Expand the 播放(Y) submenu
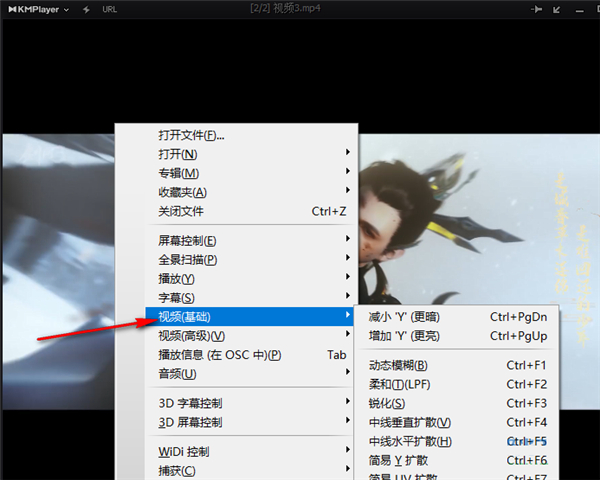 point(251,279)
